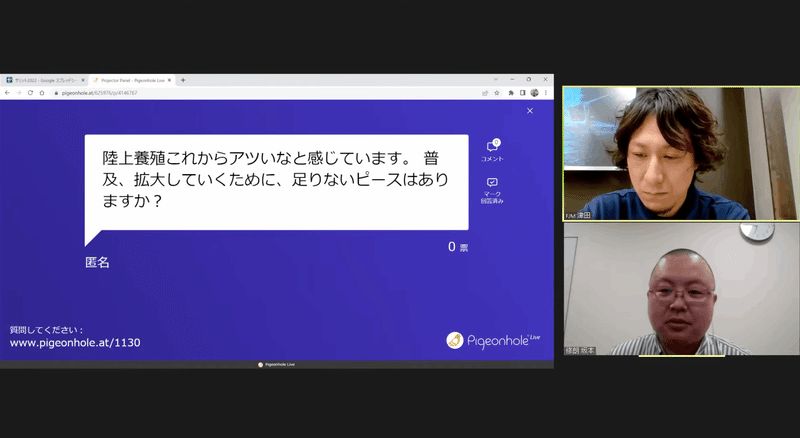Open the comments (コメント) icon
The width and height of the screenshot is (800, 438).
point(492,151)
